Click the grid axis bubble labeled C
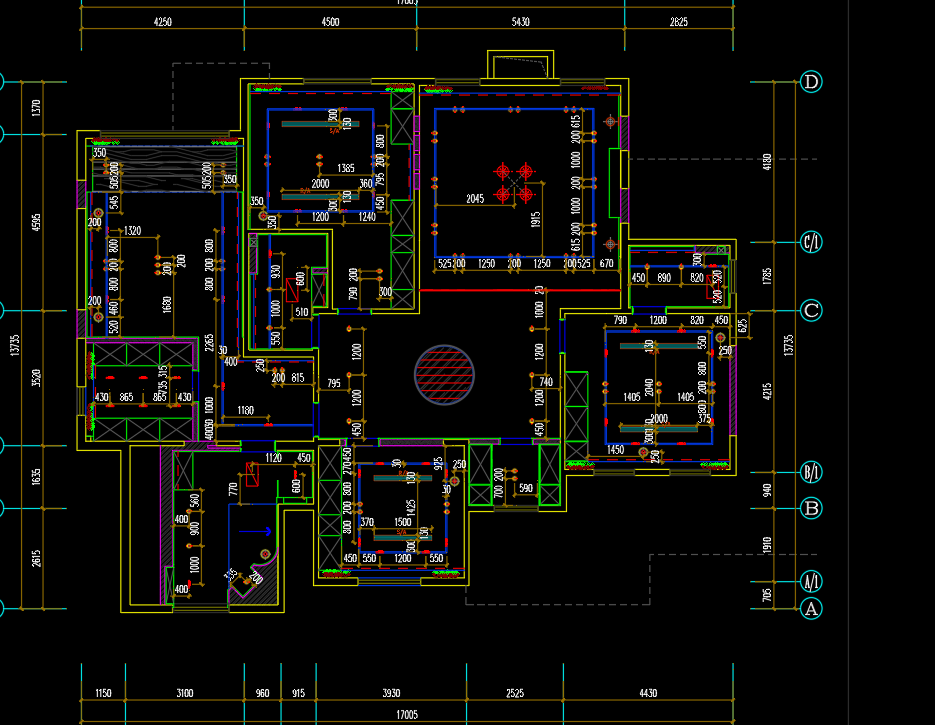Image resolution: width=935 pixels, height=725 pixels. pyautogui.click(x=812, y=310)
